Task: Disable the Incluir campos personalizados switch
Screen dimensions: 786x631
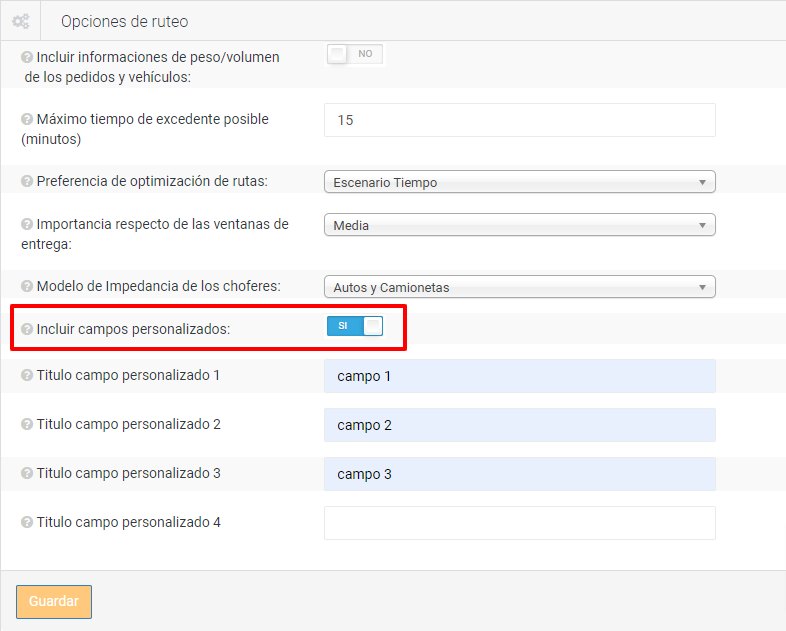Action: 354,326
